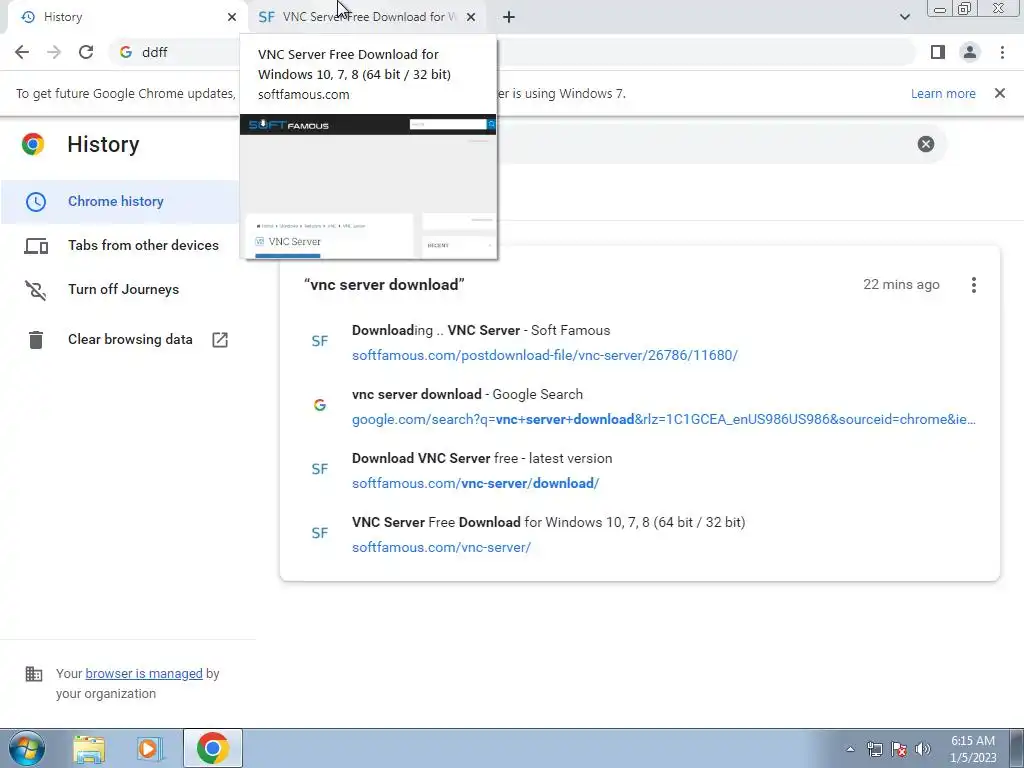
Task: Reload the current page
Action: 86,52
